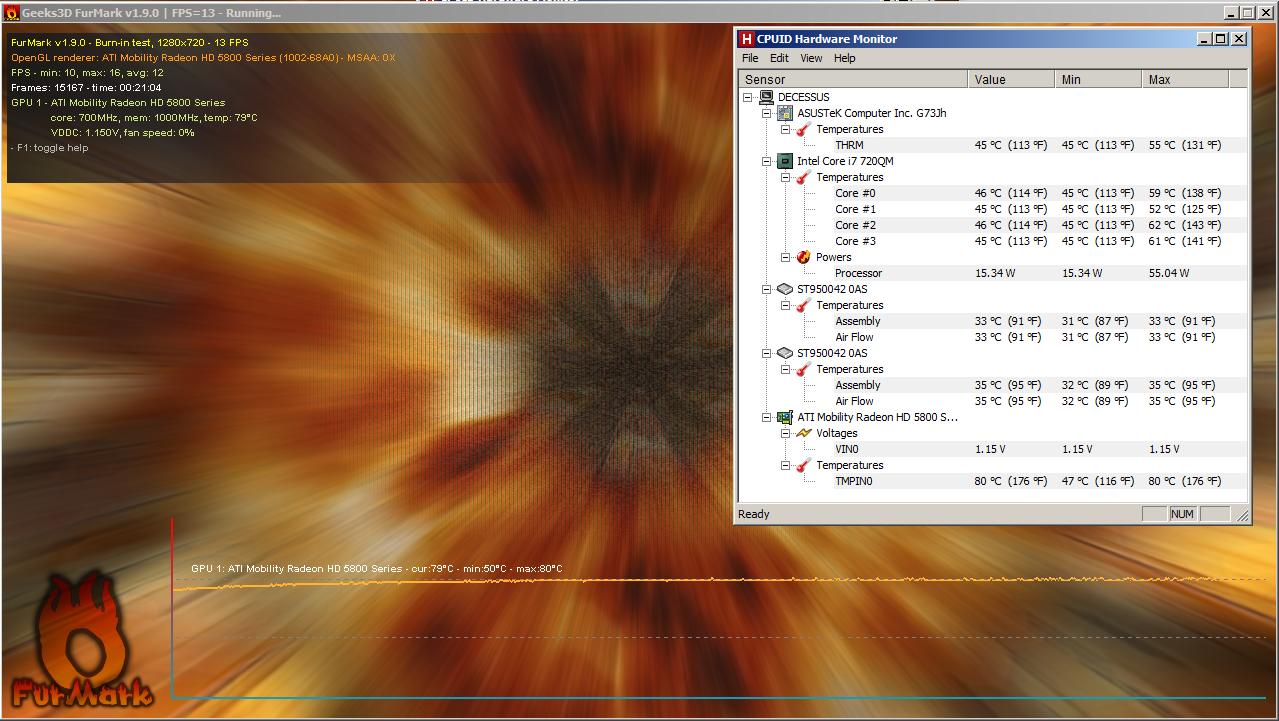Click the thermometer icon under Intel Core i7
Viewport: 1279px width, 721px height.
coord(804,177)
